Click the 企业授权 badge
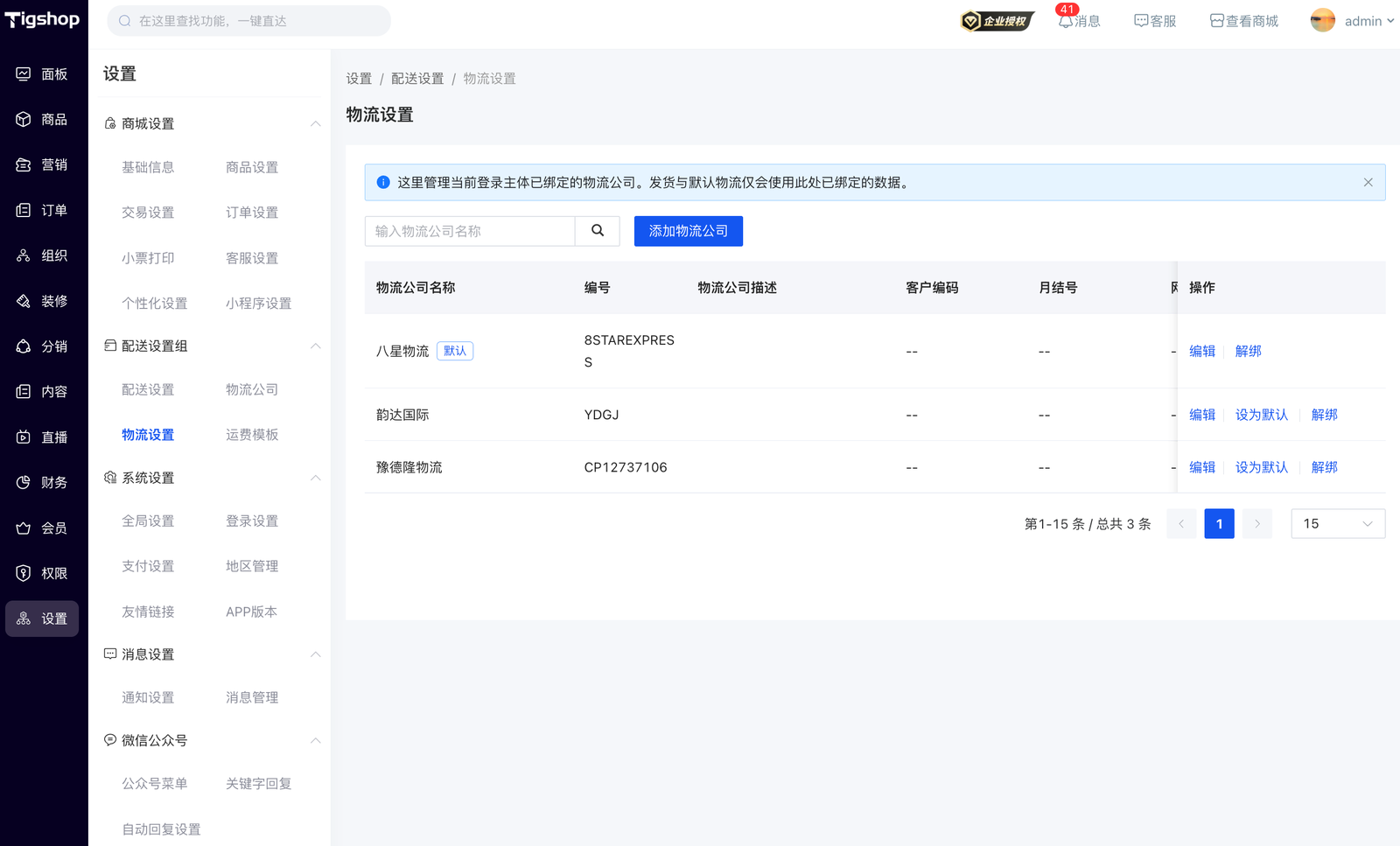This screenshot has width=1400, height=846. 997,21
